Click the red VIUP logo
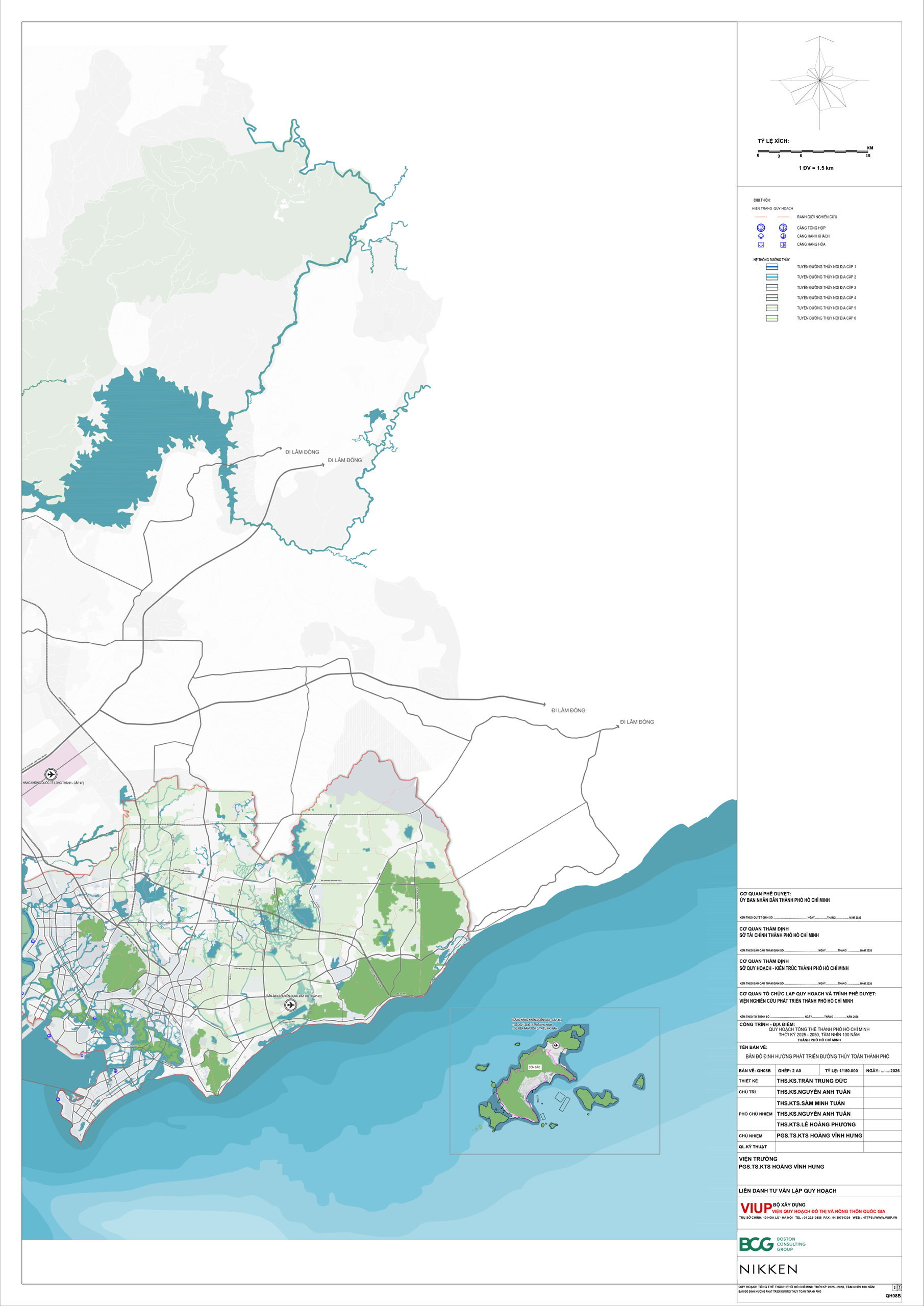This screenshot has height=1306, width=924. [x=756, y=1208]
